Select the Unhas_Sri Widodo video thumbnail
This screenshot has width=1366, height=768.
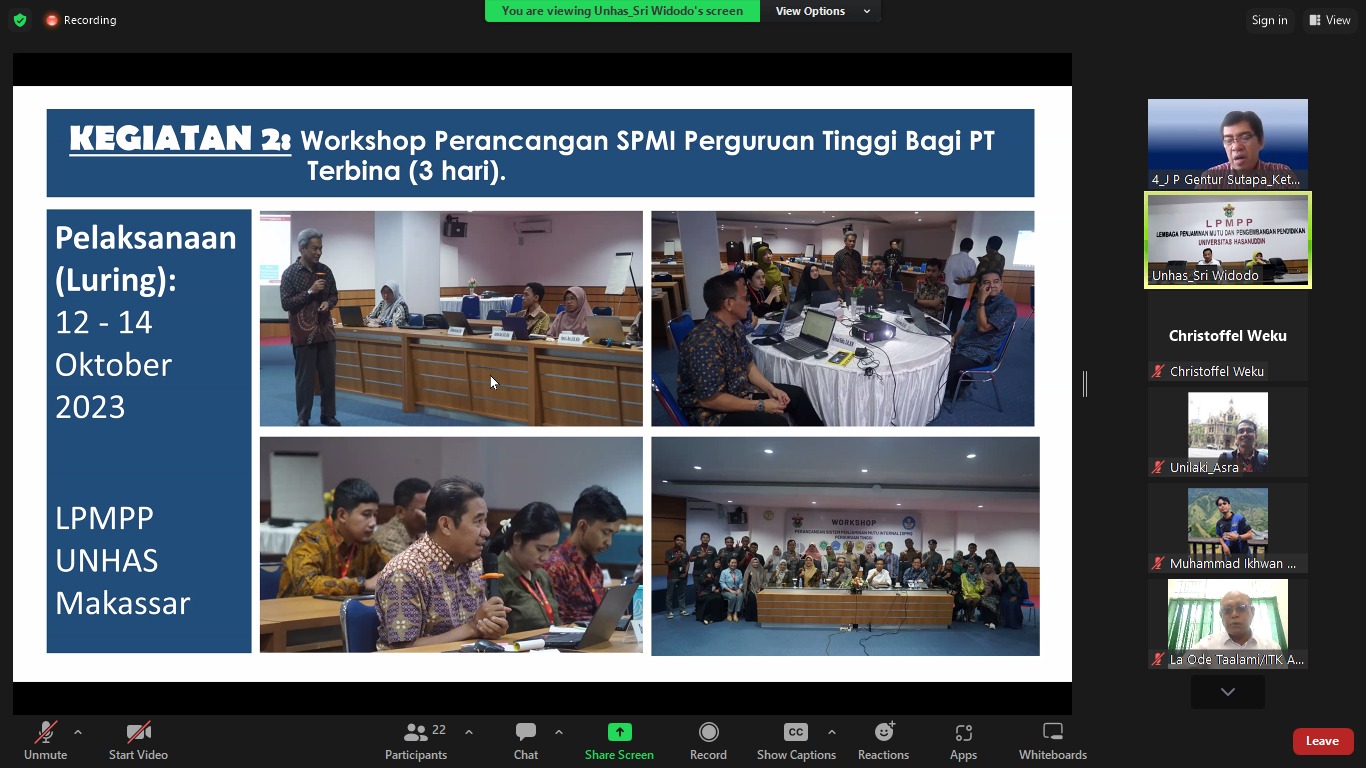pyautogui.click(x=1227, y=240)
